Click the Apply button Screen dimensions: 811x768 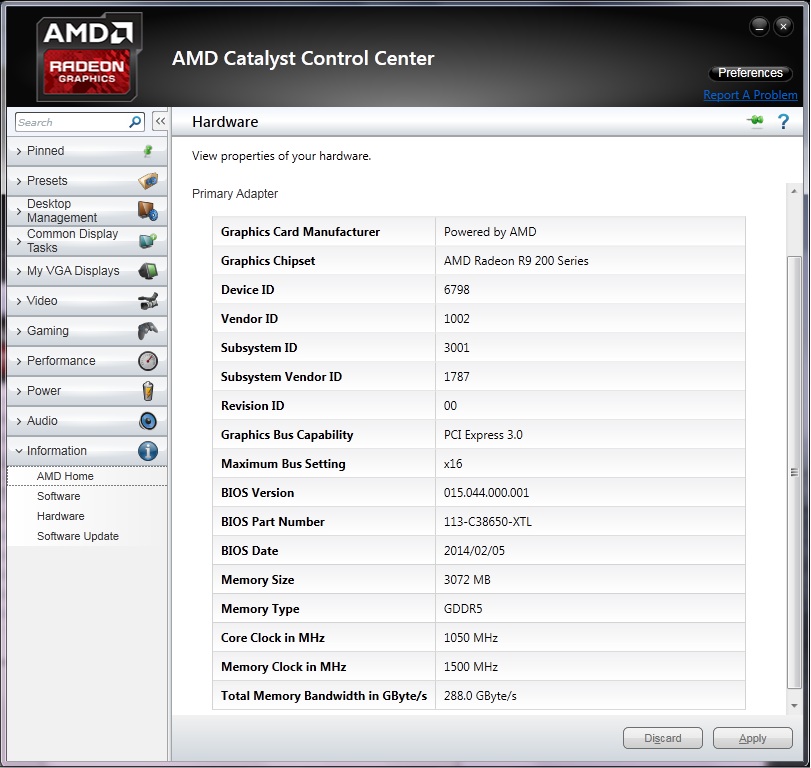pos(753,738)
